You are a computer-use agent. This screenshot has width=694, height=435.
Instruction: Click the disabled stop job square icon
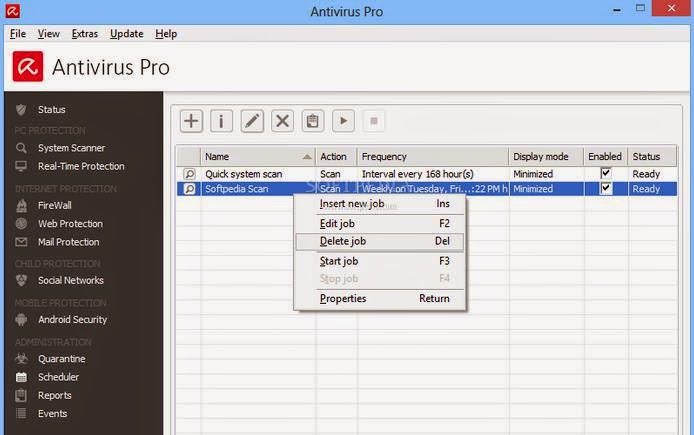[x=374, y=121]
